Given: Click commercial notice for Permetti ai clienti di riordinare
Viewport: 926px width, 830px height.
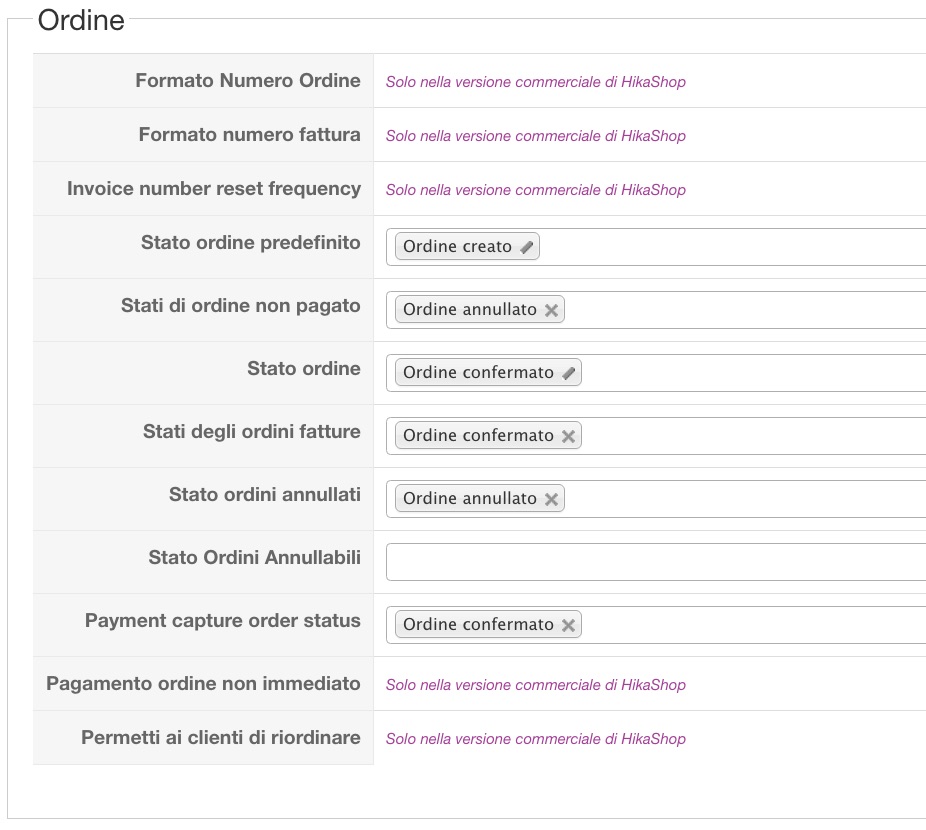Looking at the screenshot, I should point(536,739).
